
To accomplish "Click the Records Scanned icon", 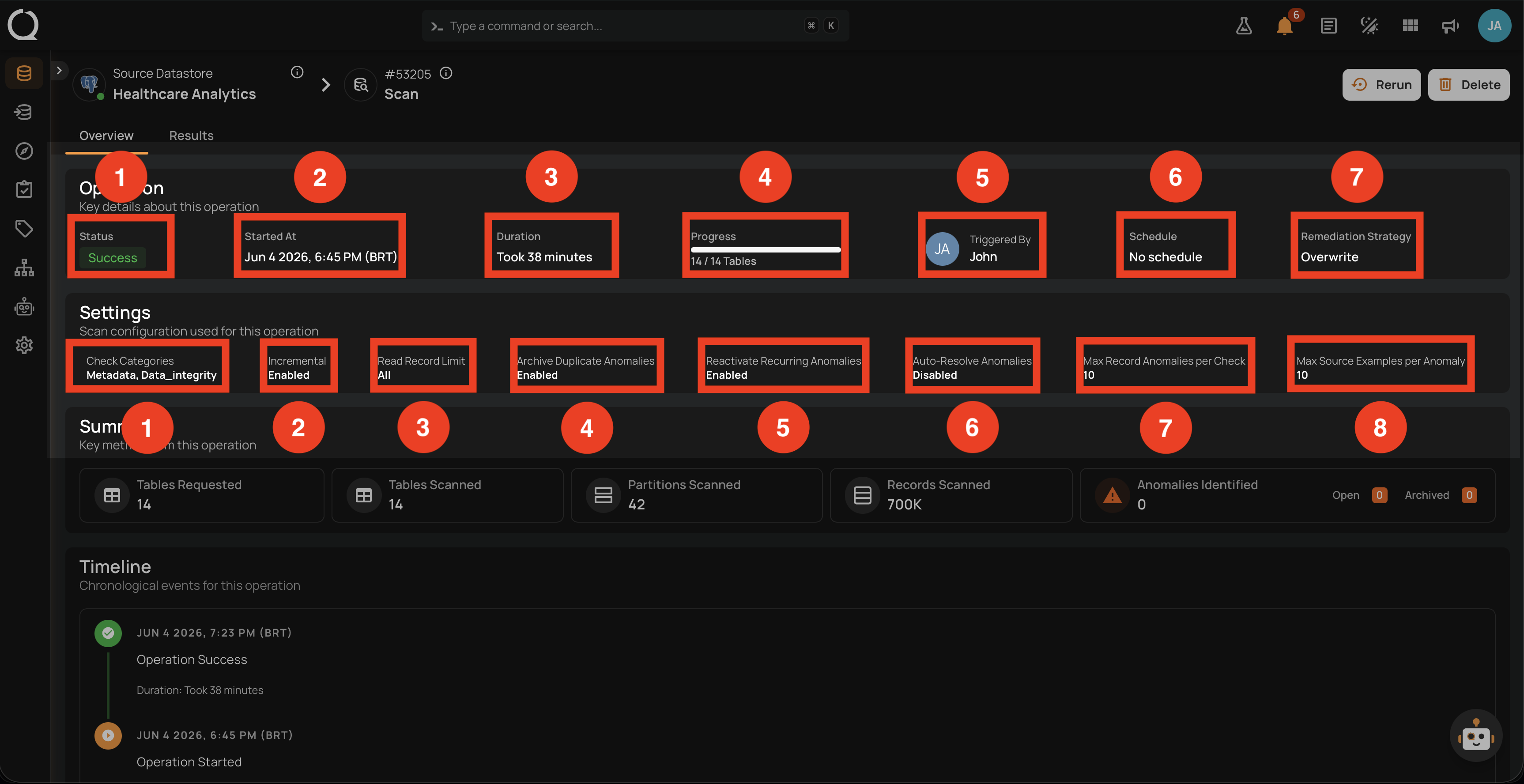I will (862, 495).
